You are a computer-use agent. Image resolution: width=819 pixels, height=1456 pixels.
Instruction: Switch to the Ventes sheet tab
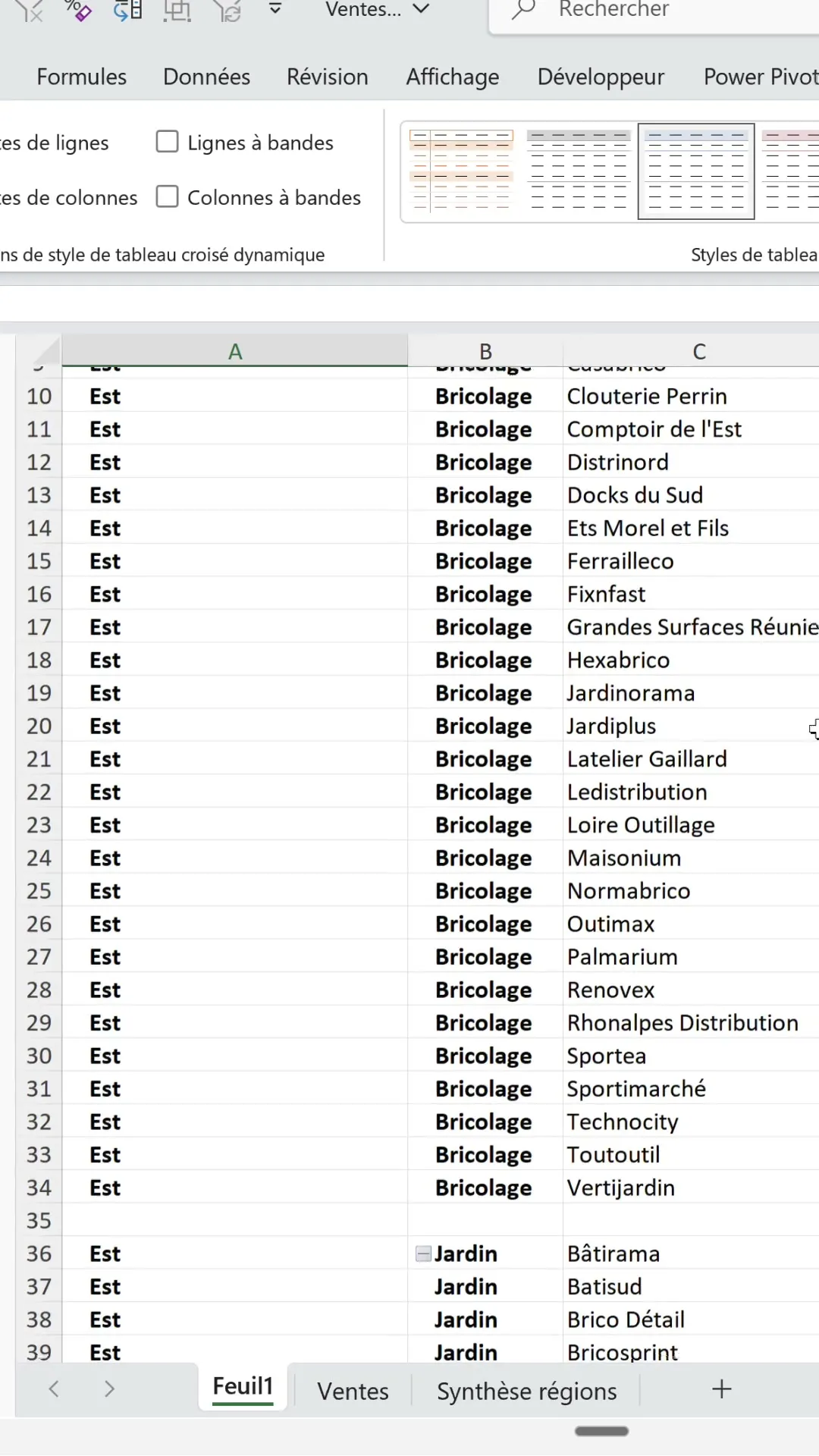point(353,1391)
